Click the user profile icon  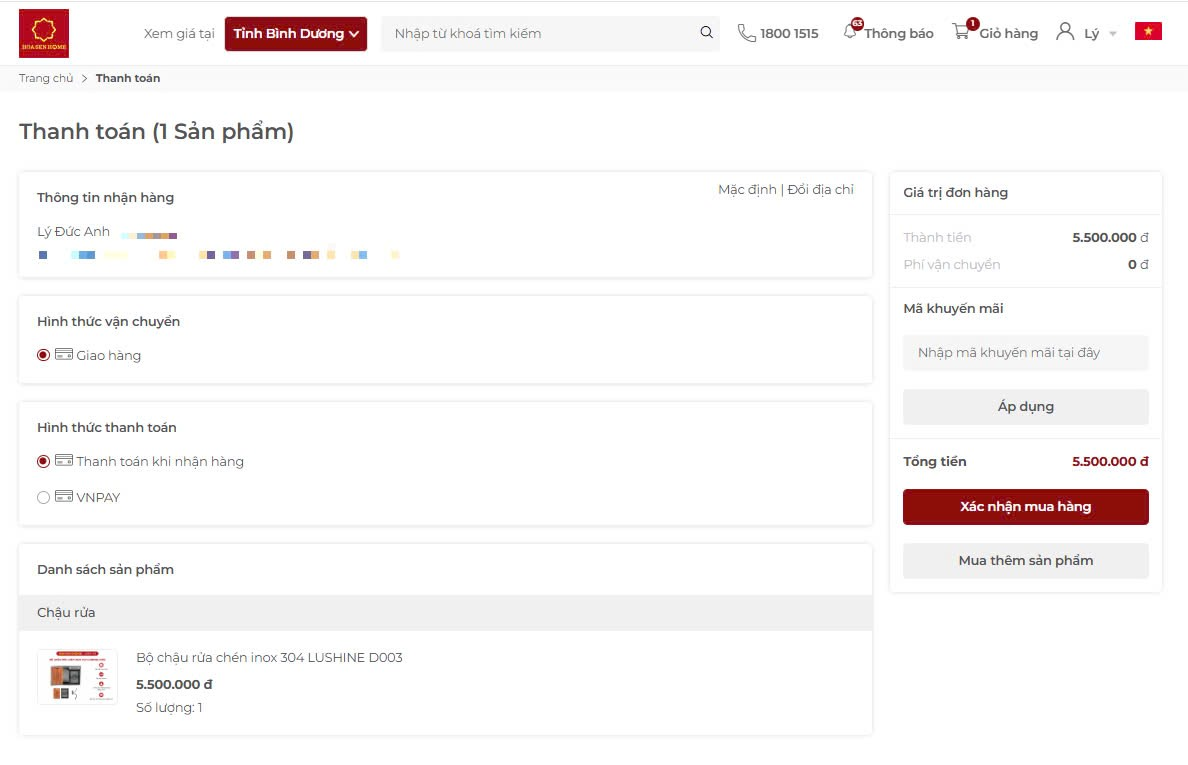(x=1065, y=32)
